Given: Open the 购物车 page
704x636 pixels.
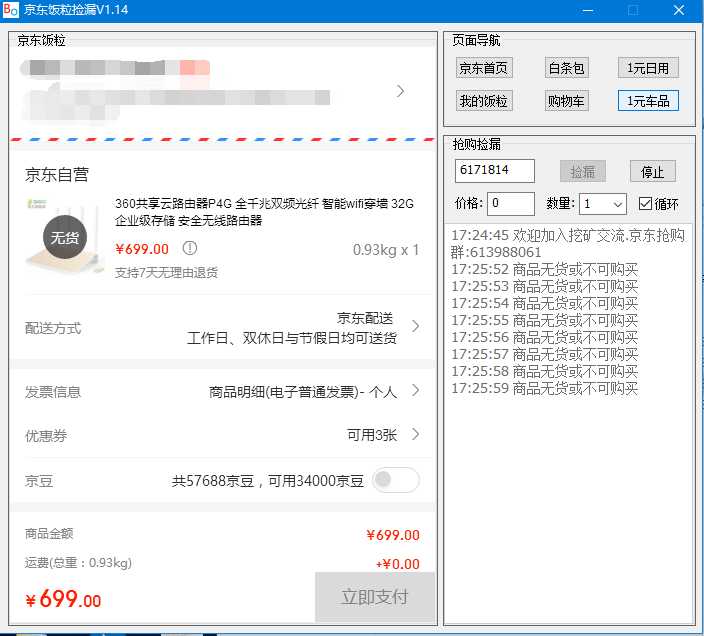Looking at the screenshot, I should (566, 101).
